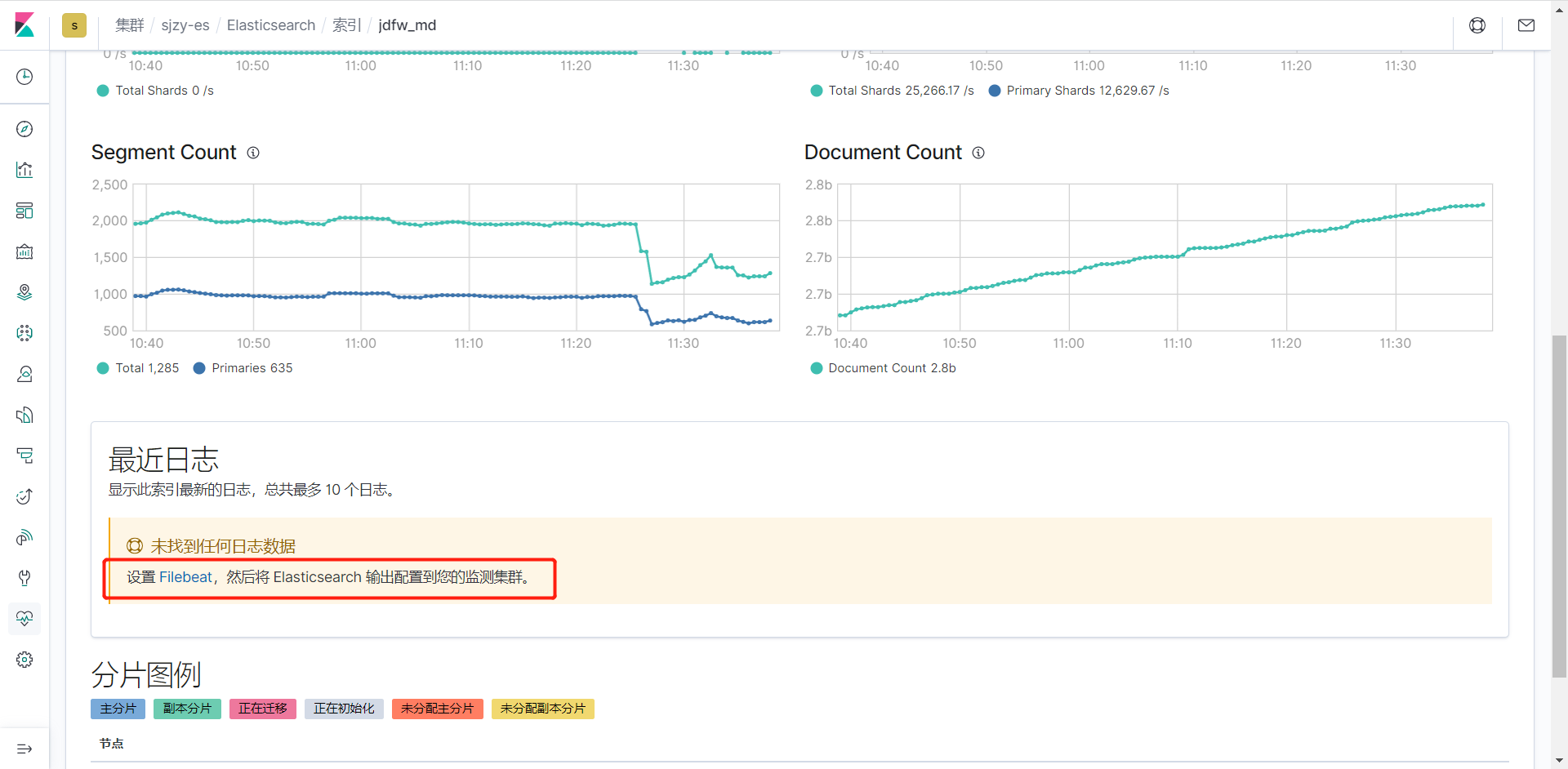Open the sjzy-es cluster breadcrumb link
The image size is (1568, 769).
click(x=185, y=25)
